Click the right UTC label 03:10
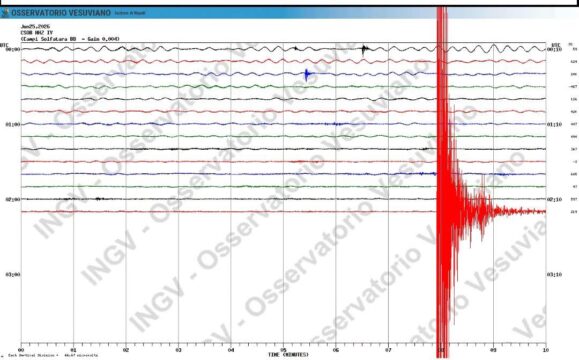This screenshot has width=579, height=360. [554, 274]
